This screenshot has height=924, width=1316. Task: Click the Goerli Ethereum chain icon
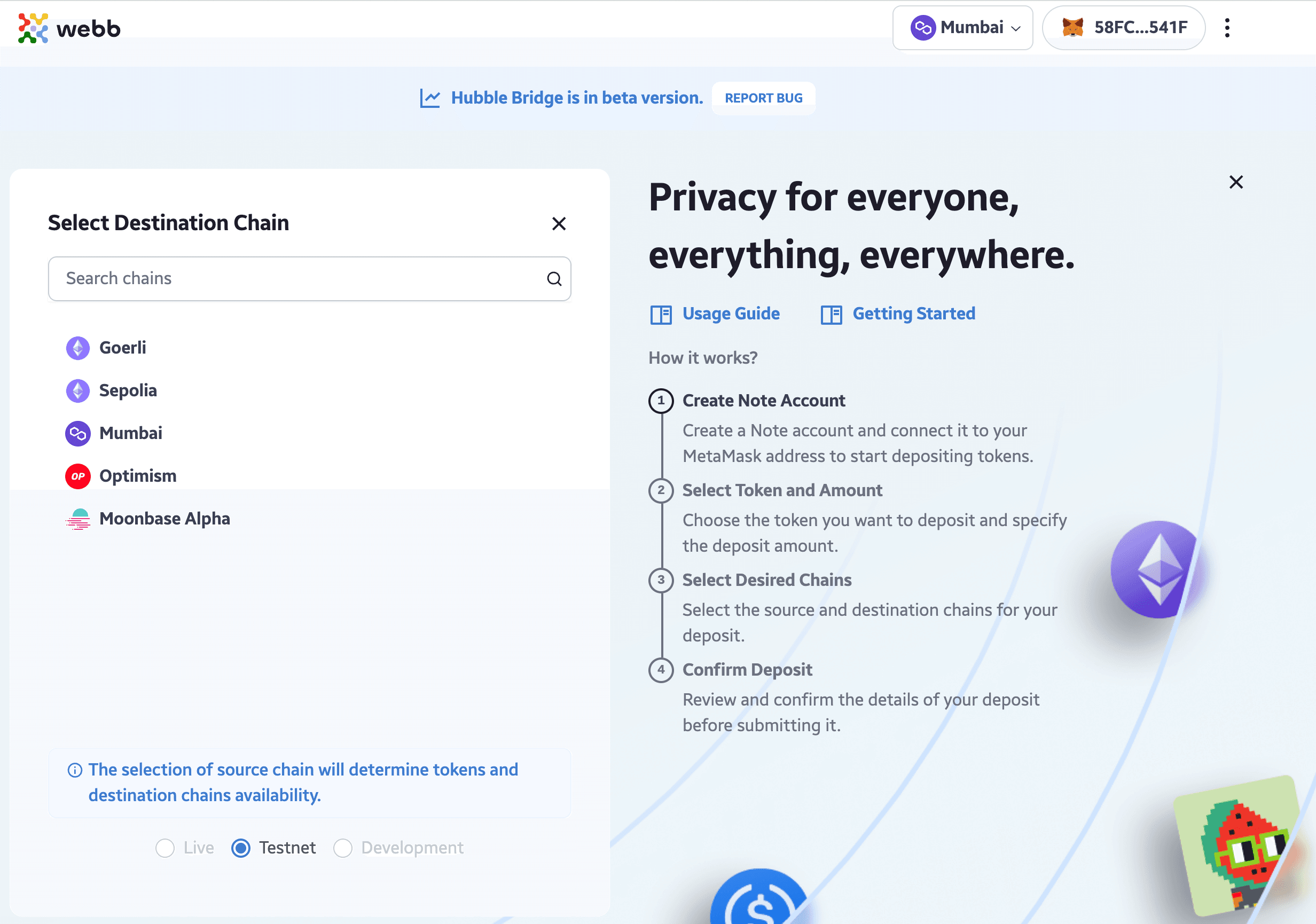78,348
